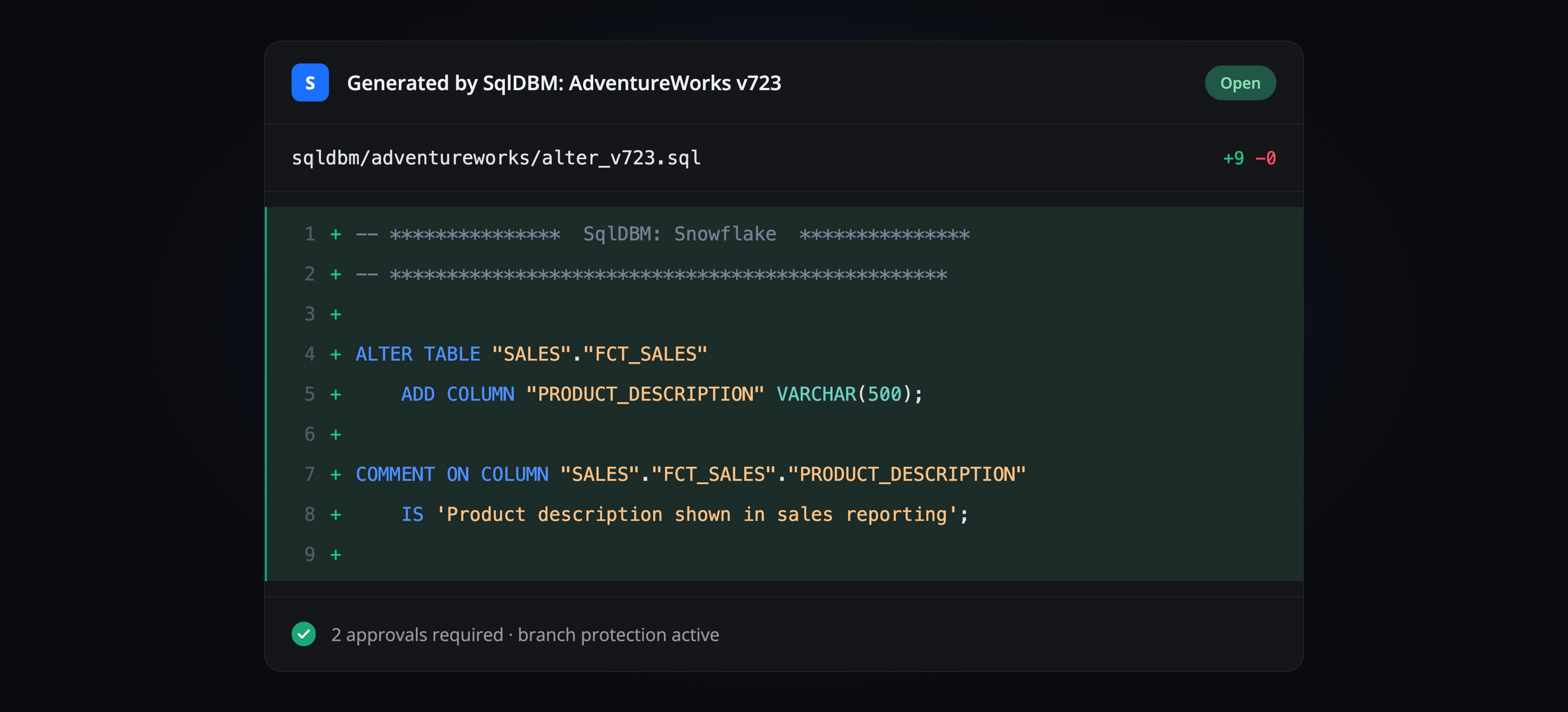Click ADD COLUMN keyword on line 5
The height and width of the screenshot is (712, 1568).
click(x=457, y=394)
